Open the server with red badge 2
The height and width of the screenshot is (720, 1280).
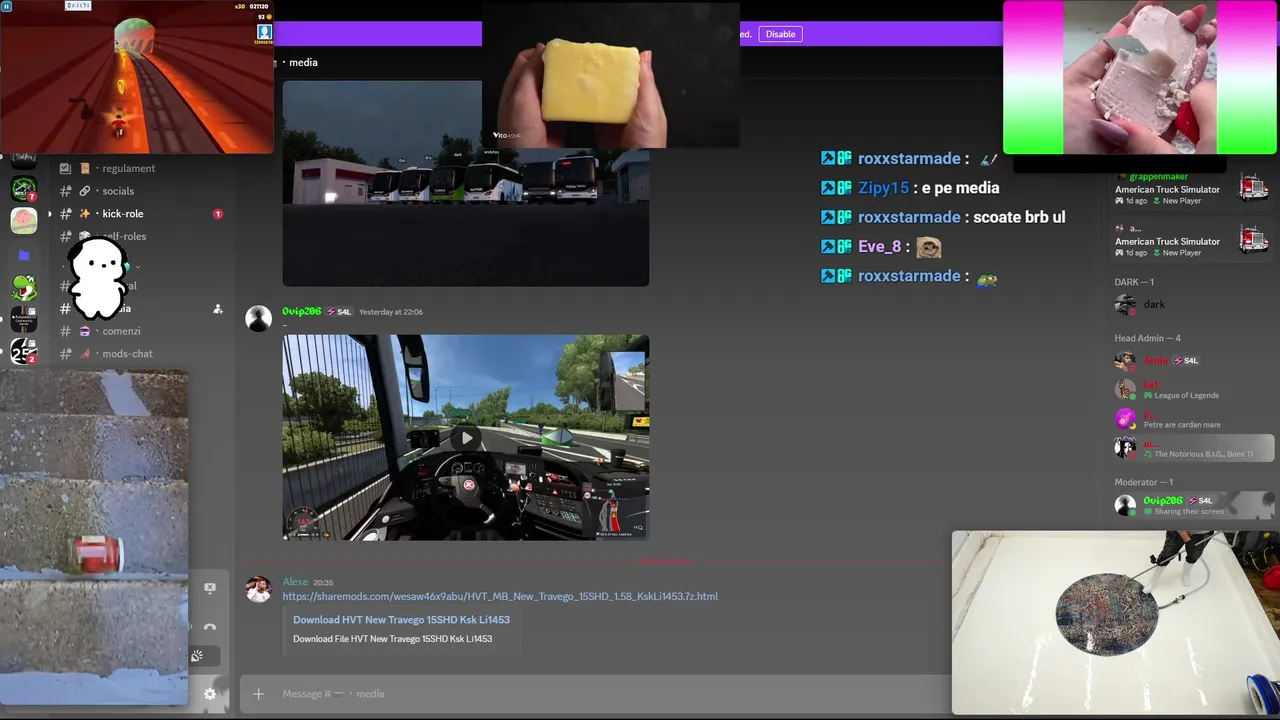(24, 351)
